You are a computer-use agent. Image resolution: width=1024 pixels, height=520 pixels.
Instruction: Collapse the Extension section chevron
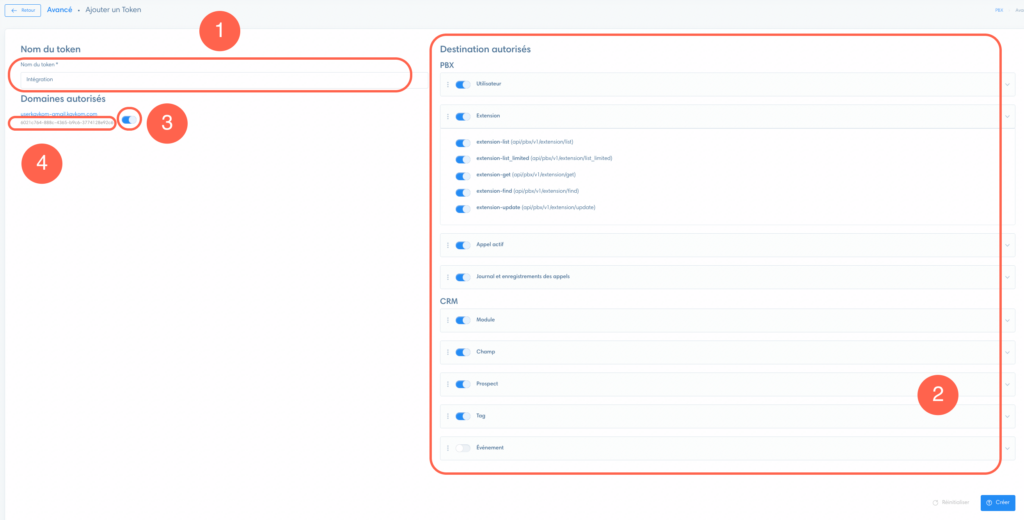[x=1006, y=117]
